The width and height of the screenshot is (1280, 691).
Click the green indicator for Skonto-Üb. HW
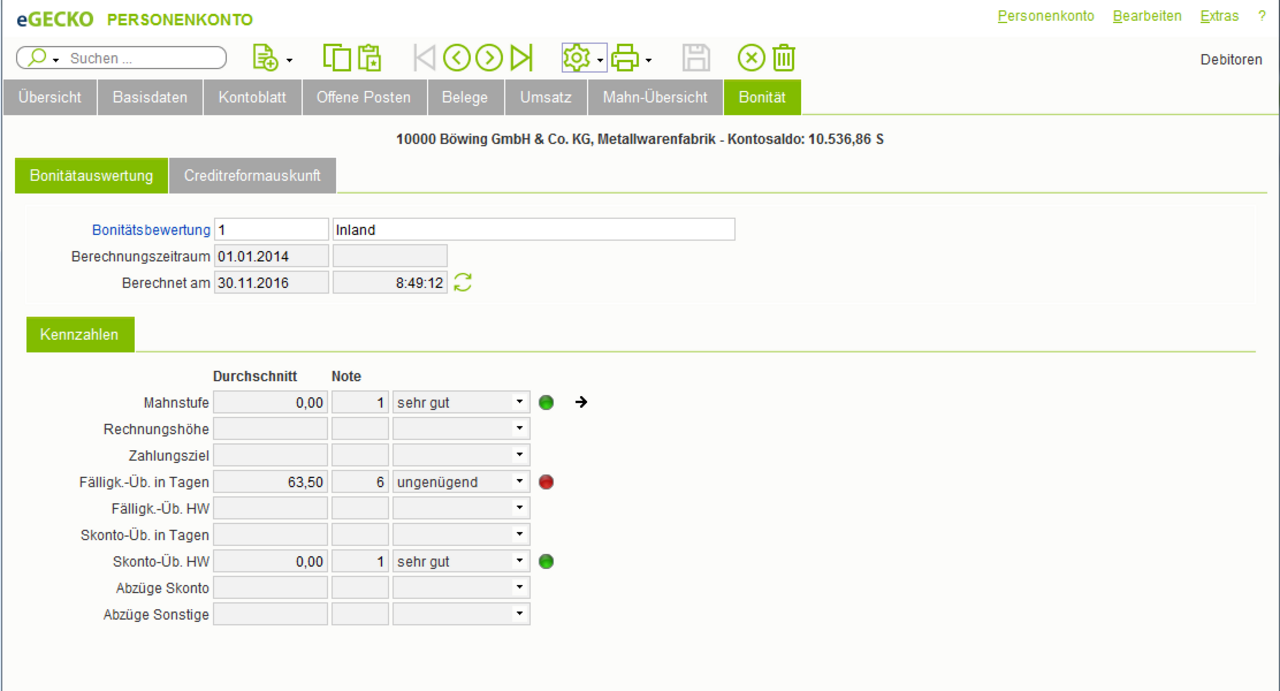(546, 562)
